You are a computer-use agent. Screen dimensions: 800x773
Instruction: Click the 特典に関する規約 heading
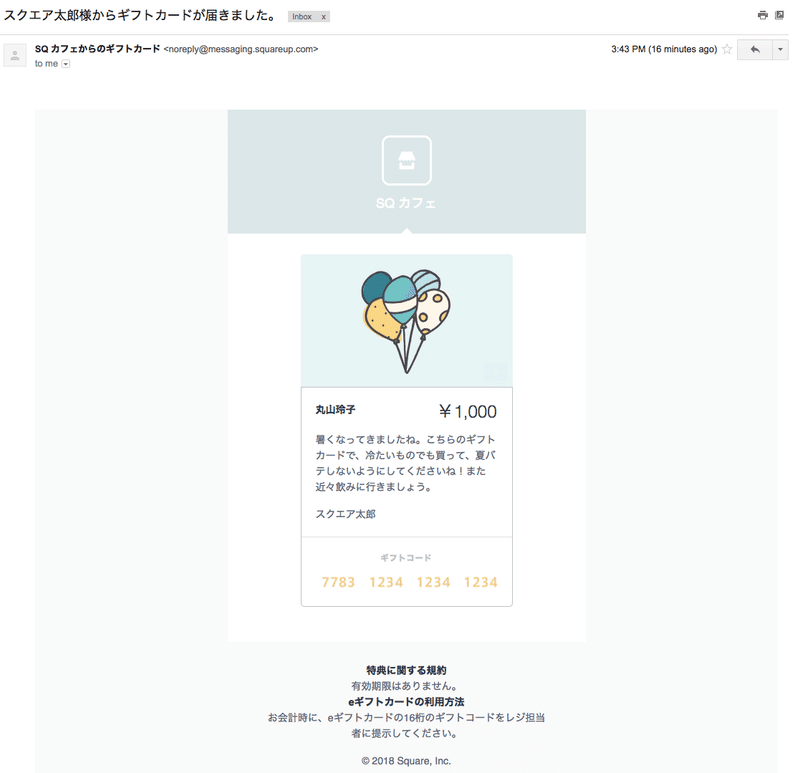[x=407, y=670]
